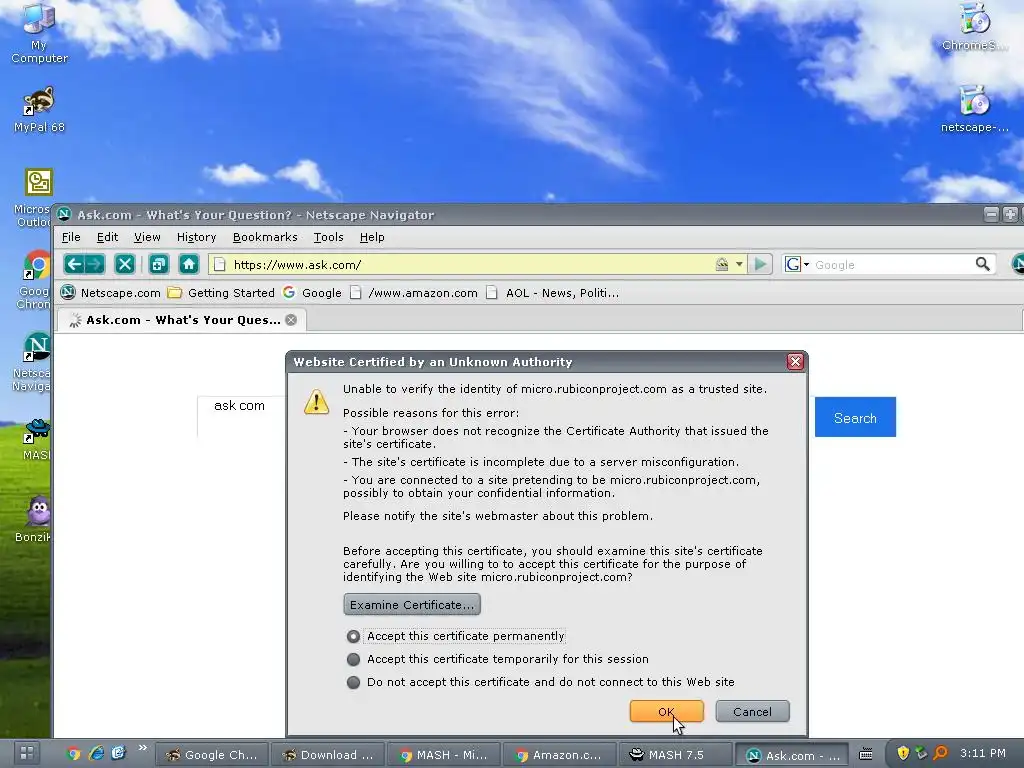
Task: Open the /www.amazon.com bookmark
Action: pos(414,293)
